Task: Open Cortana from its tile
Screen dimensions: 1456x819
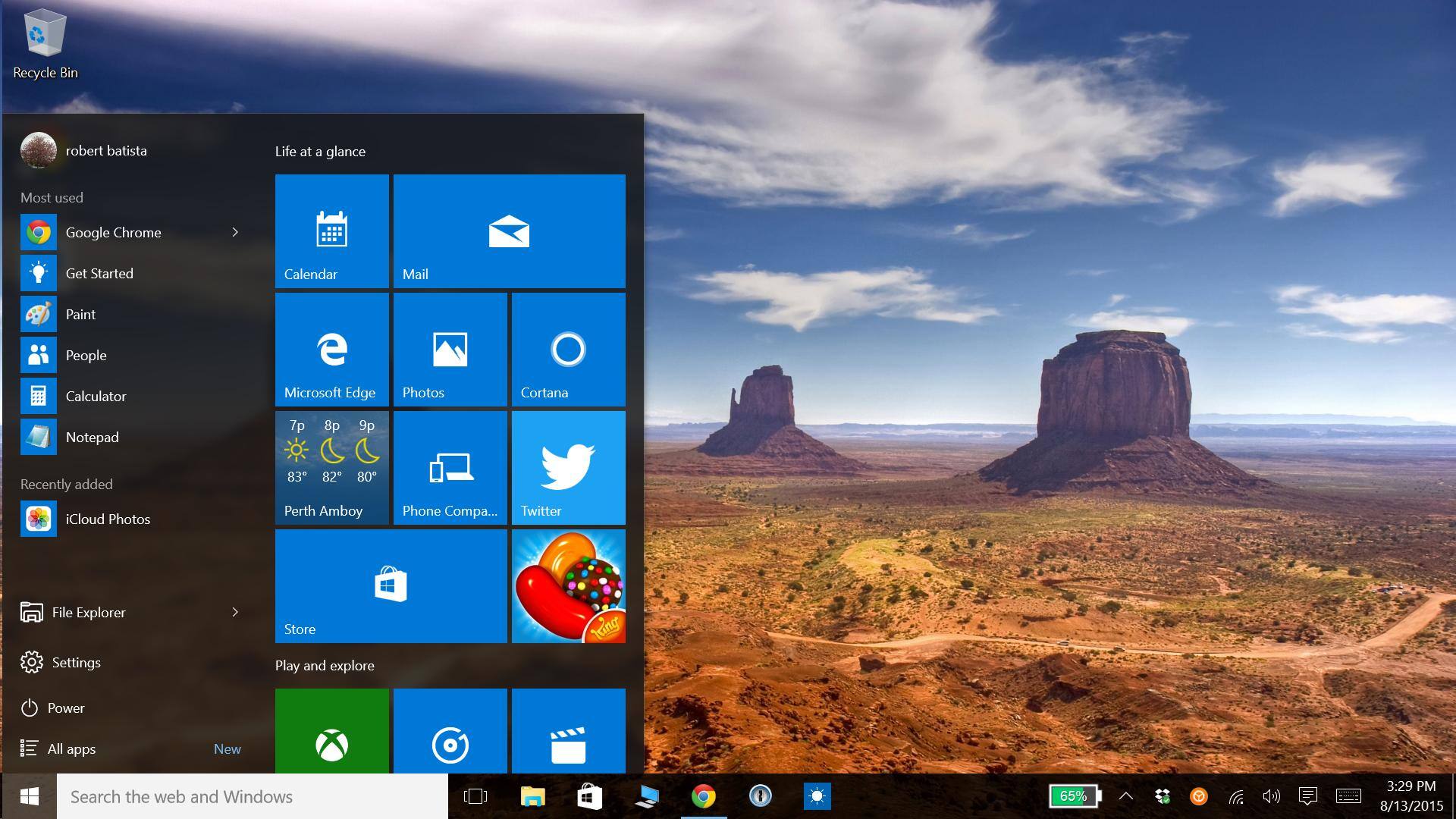Action: click(568, 349)
